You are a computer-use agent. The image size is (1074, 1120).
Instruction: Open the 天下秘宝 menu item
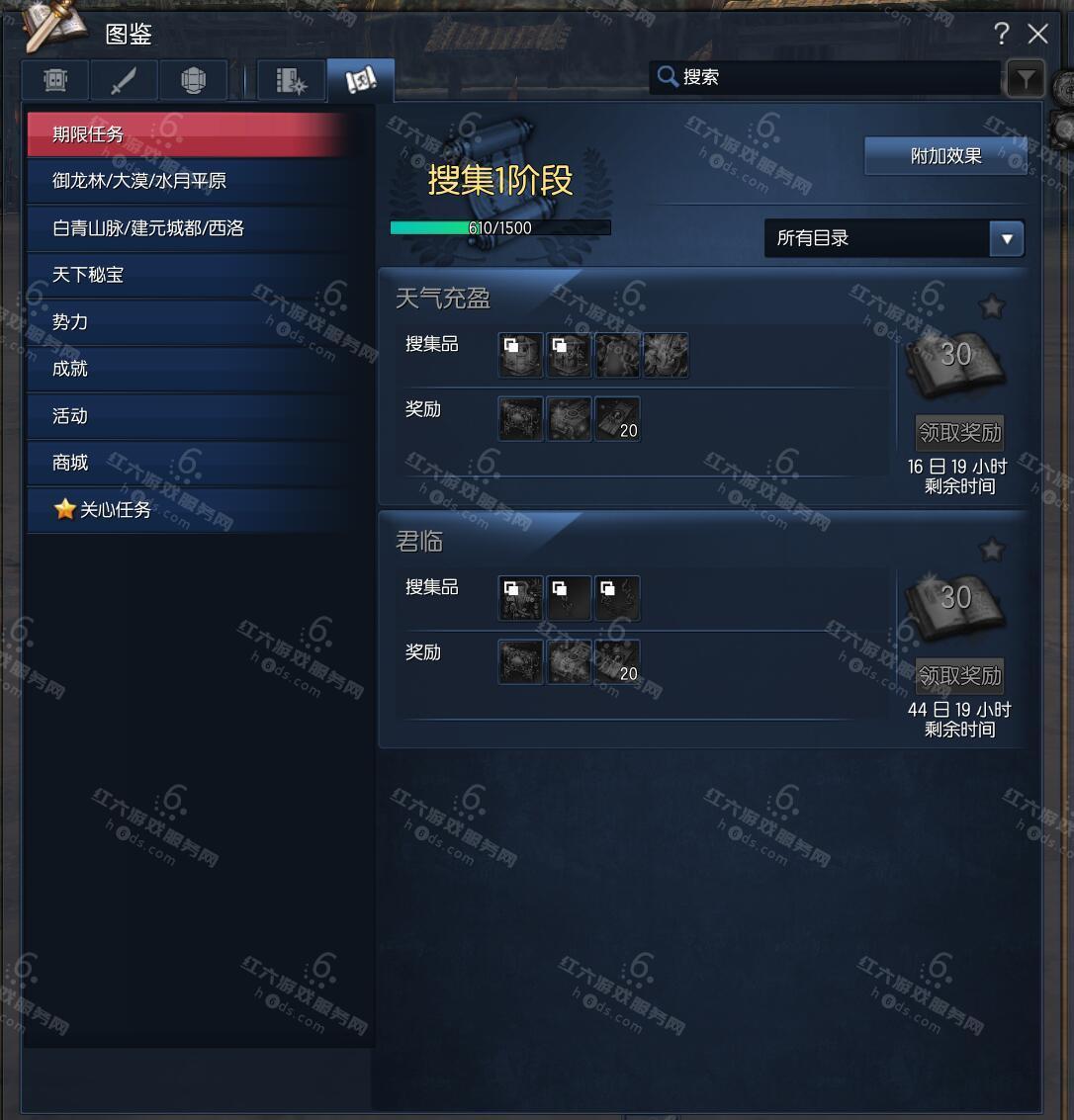pyautogui.click(x=191, y=274)
